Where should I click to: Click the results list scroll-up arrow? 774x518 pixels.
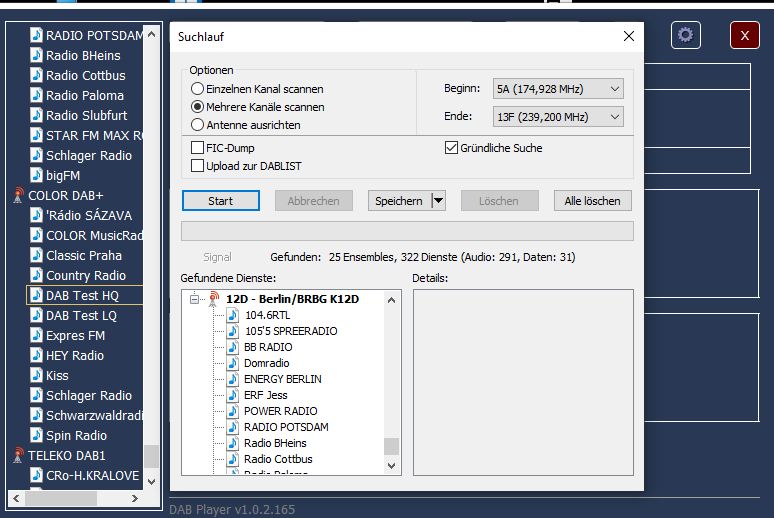pyautogui.click(x=391, y=300)
